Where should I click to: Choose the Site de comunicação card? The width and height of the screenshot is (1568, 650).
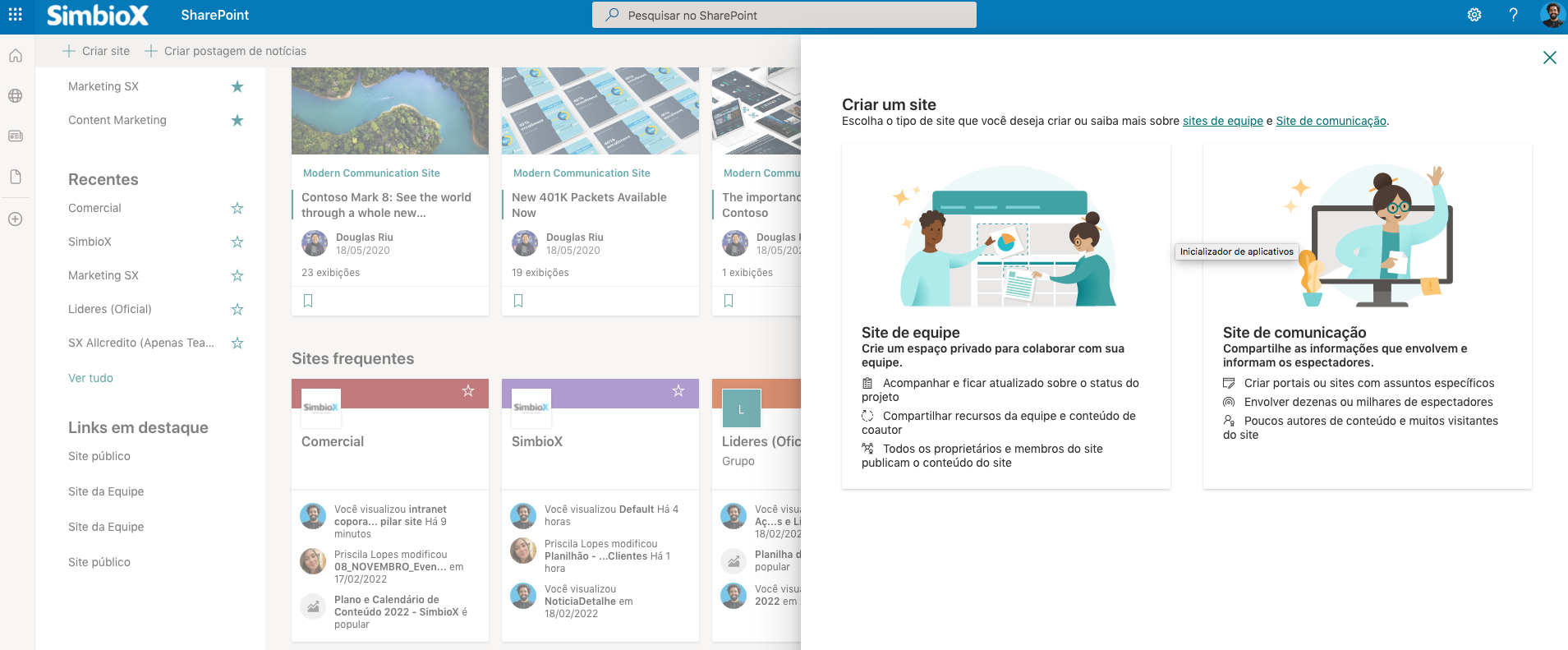[1368, 316]
